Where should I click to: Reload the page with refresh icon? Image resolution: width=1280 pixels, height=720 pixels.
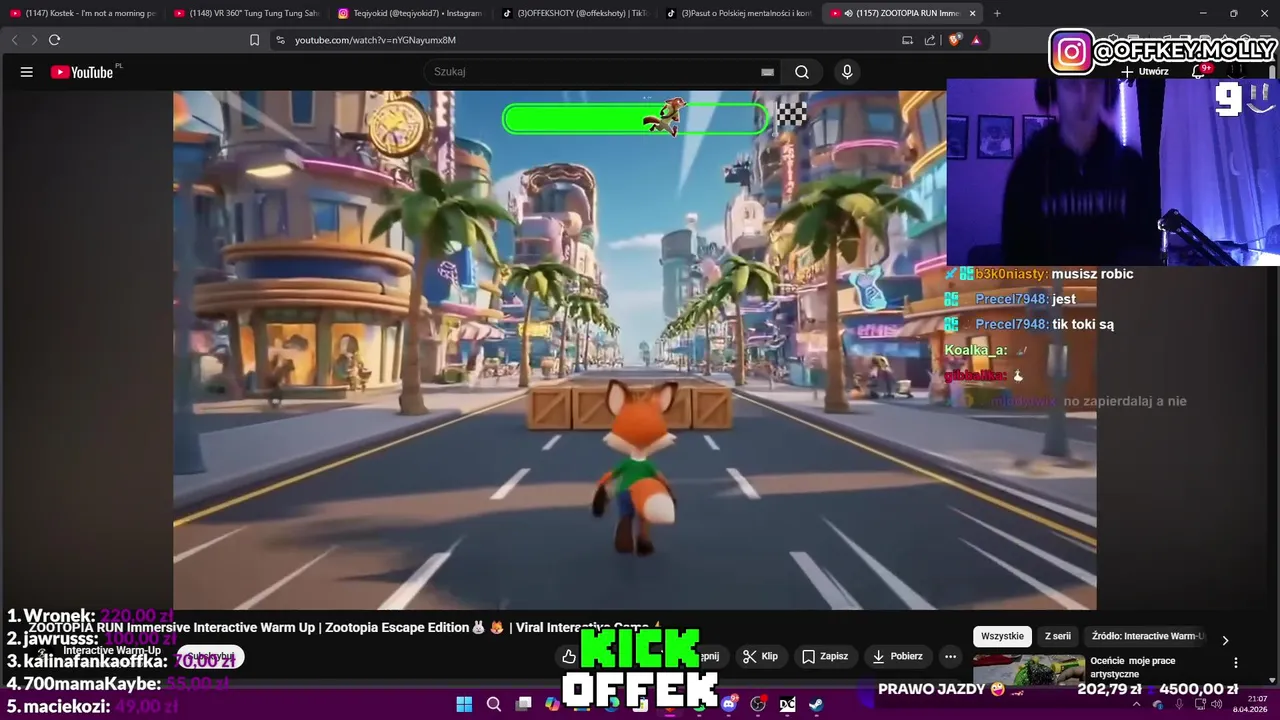point(54,40)
